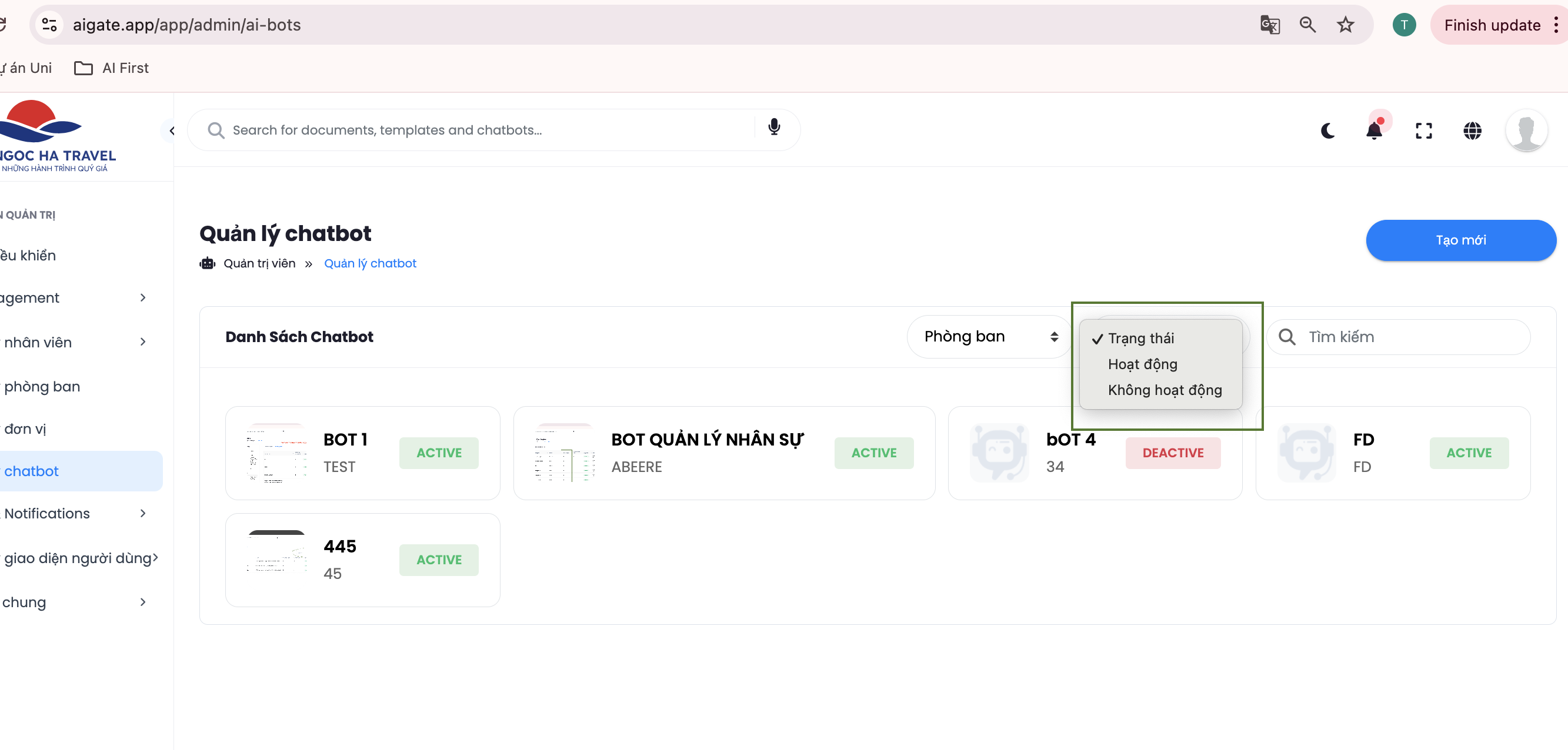Click the 'Tìm kiếm' search field
Viewport: 1568px width, 750px height.
(x=1406, y=337)
